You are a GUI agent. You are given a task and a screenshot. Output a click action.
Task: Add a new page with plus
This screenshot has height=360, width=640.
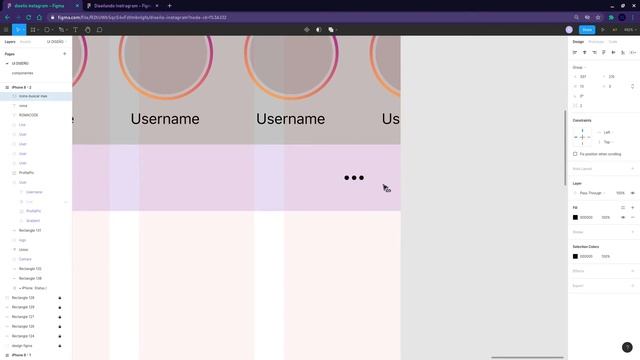coord(64,54)
